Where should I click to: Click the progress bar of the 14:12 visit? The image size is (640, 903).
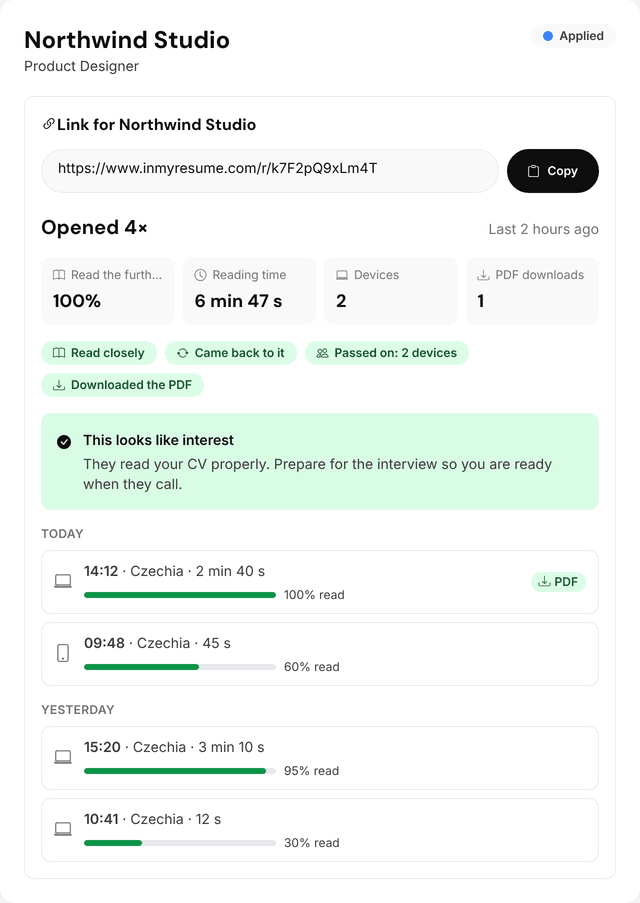[x=180, y=595]
